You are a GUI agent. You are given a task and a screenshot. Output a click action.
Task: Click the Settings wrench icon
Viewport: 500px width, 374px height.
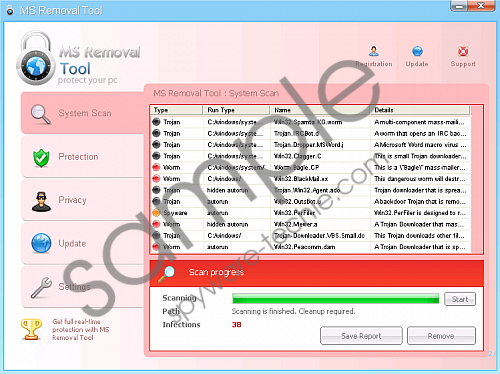pyautogui.click(x=41, y=287)
